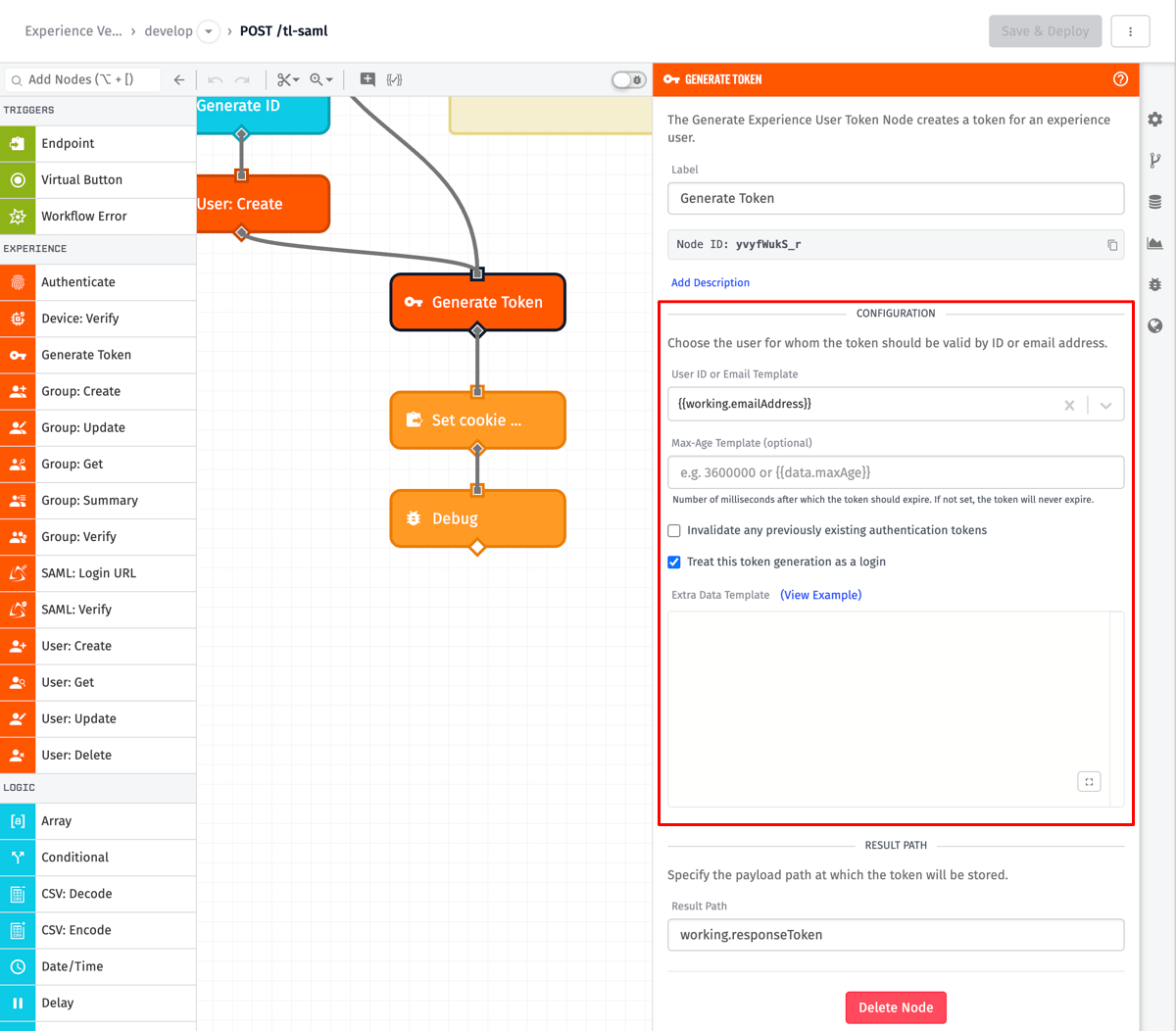This screenshot has height=1031, width=1176.
Task: Click the help icon in Generate Token header
Action: tap(1120, 79)
